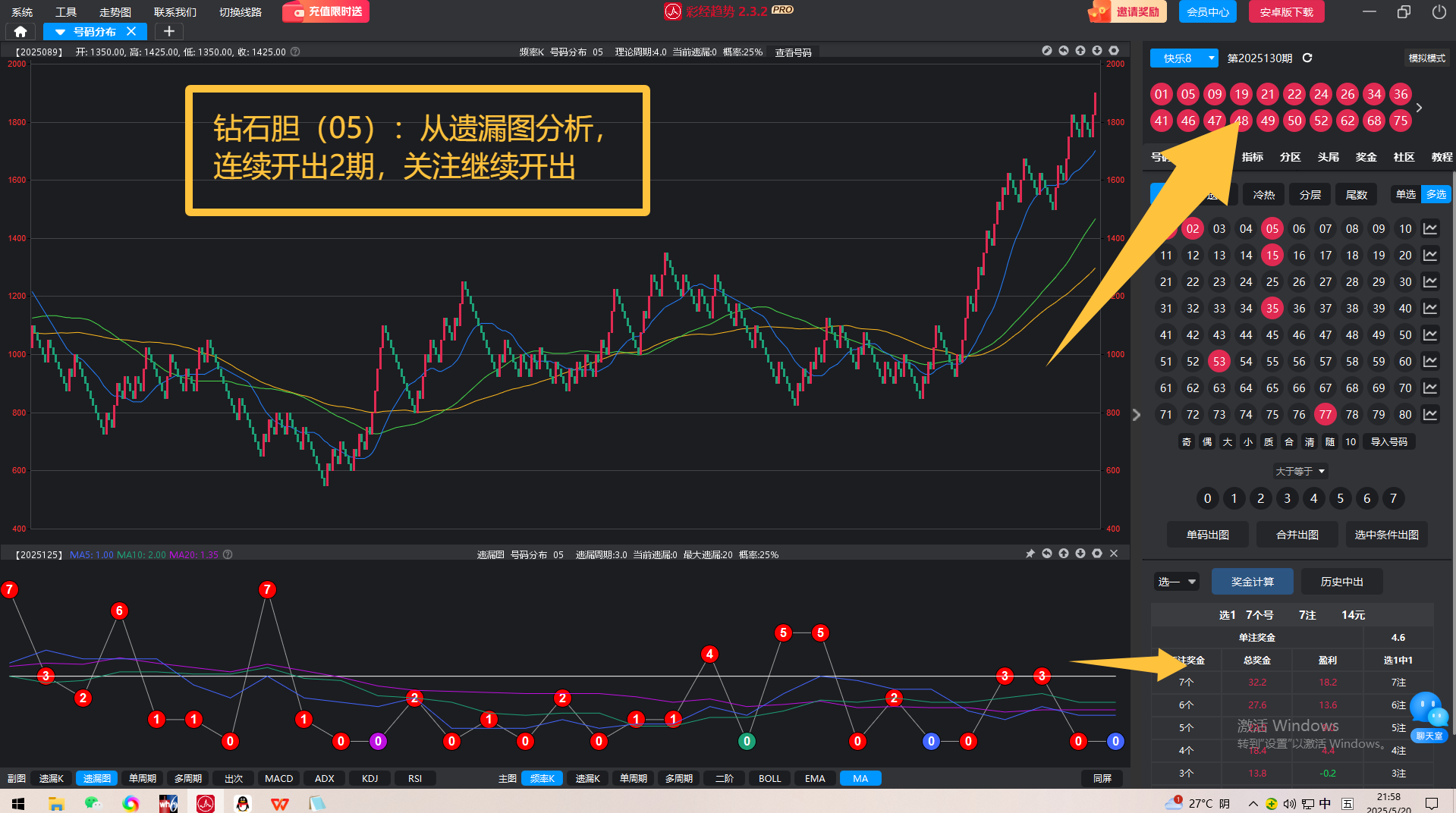Click the draw/pencil icon above main chart
This screenshot has height=813, width=1456.
[1047, 51]
